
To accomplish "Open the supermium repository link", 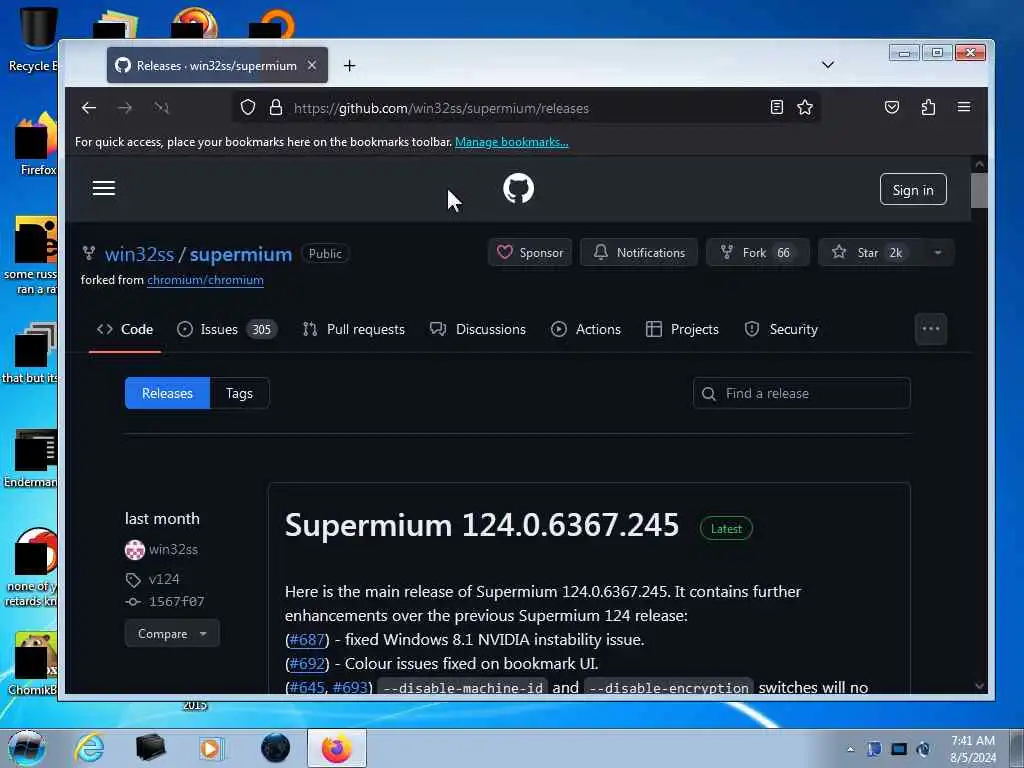I will 240,254.
